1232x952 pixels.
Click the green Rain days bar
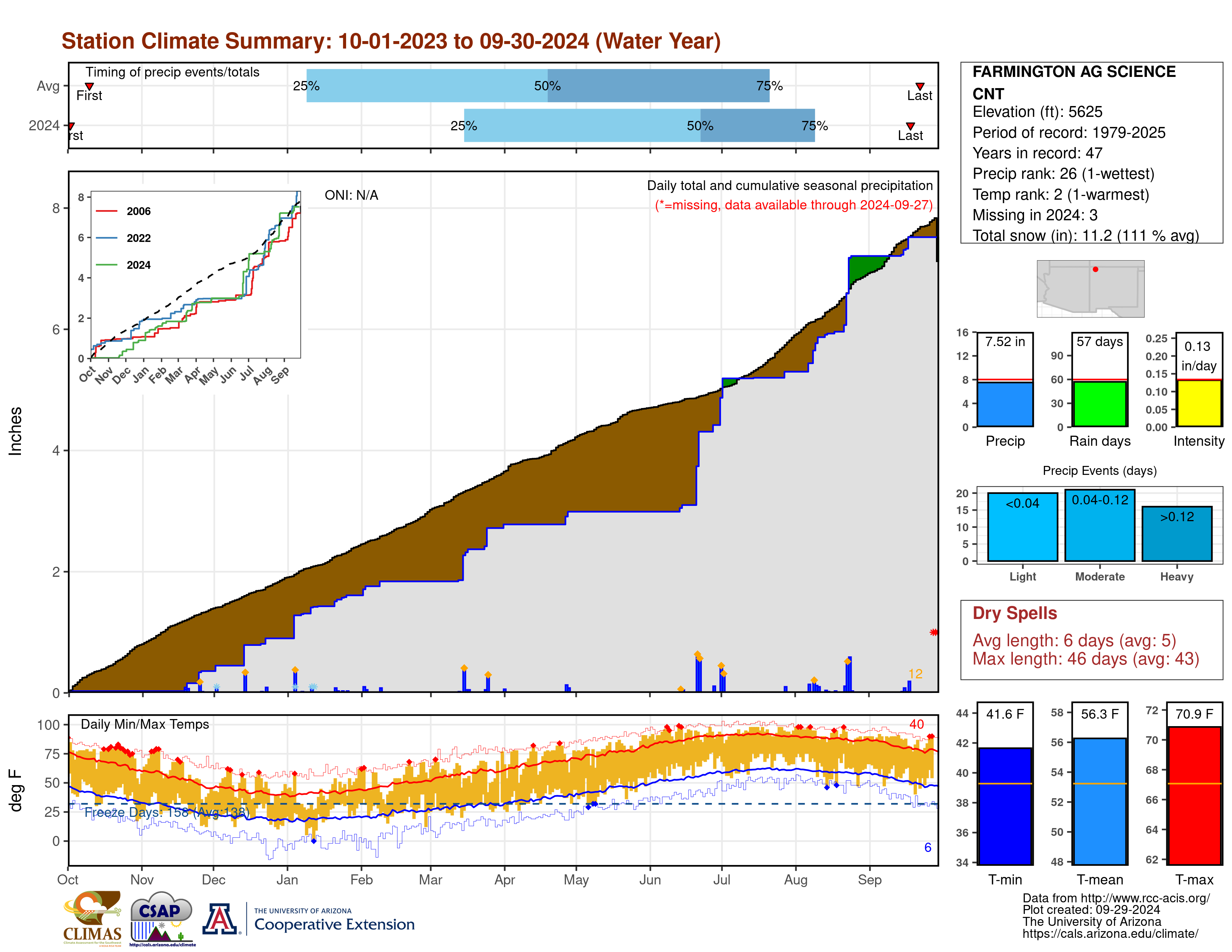tap(1099, 404)
